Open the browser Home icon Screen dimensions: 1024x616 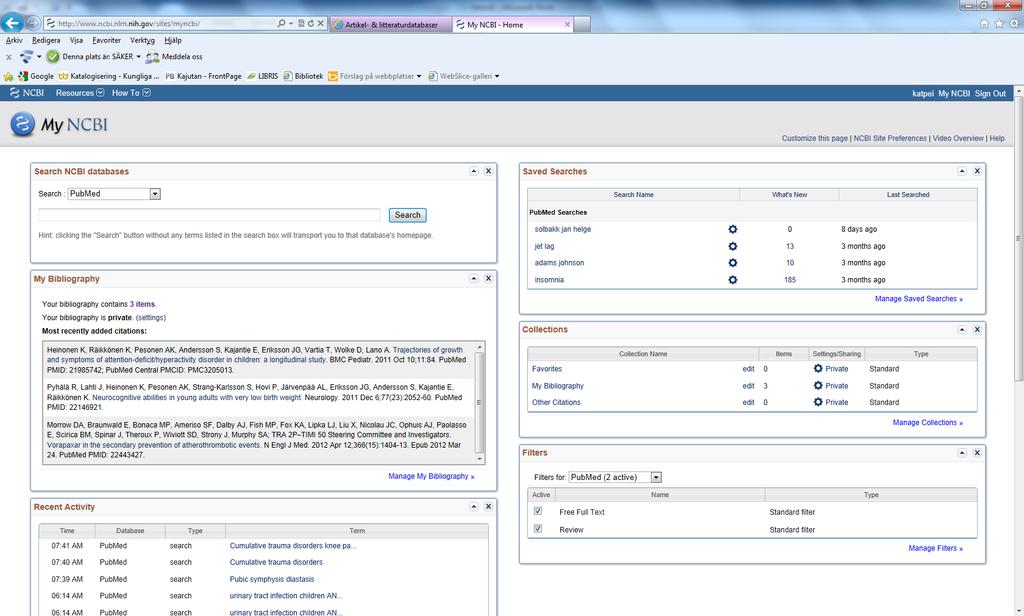(984, 24)
